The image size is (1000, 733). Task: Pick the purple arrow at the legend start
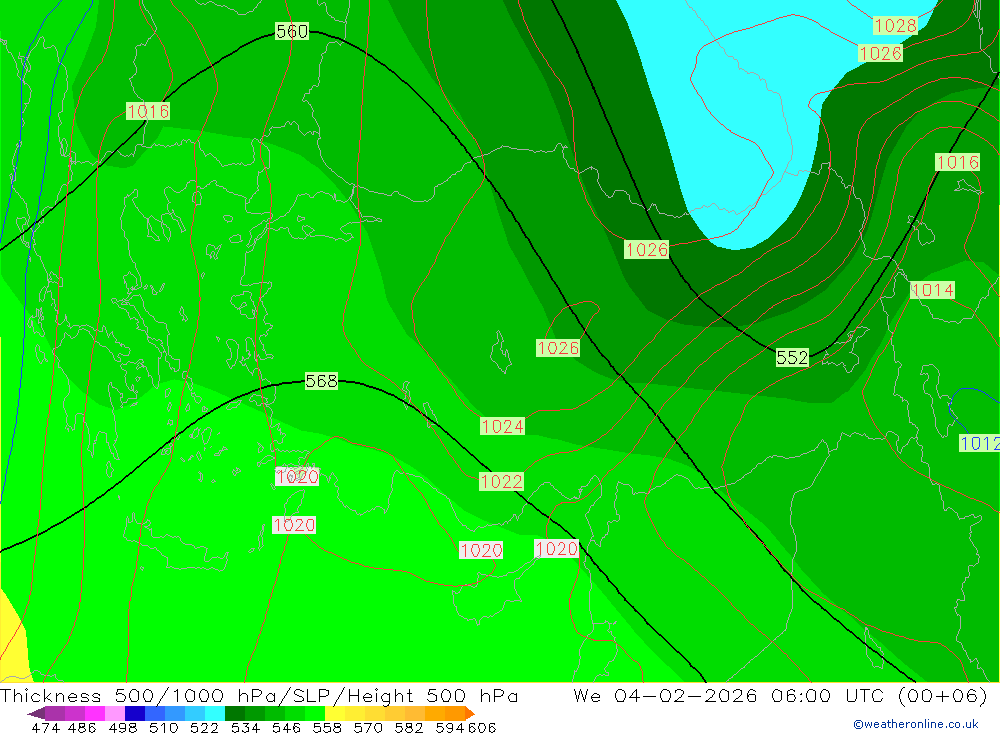tap(36, 713)
